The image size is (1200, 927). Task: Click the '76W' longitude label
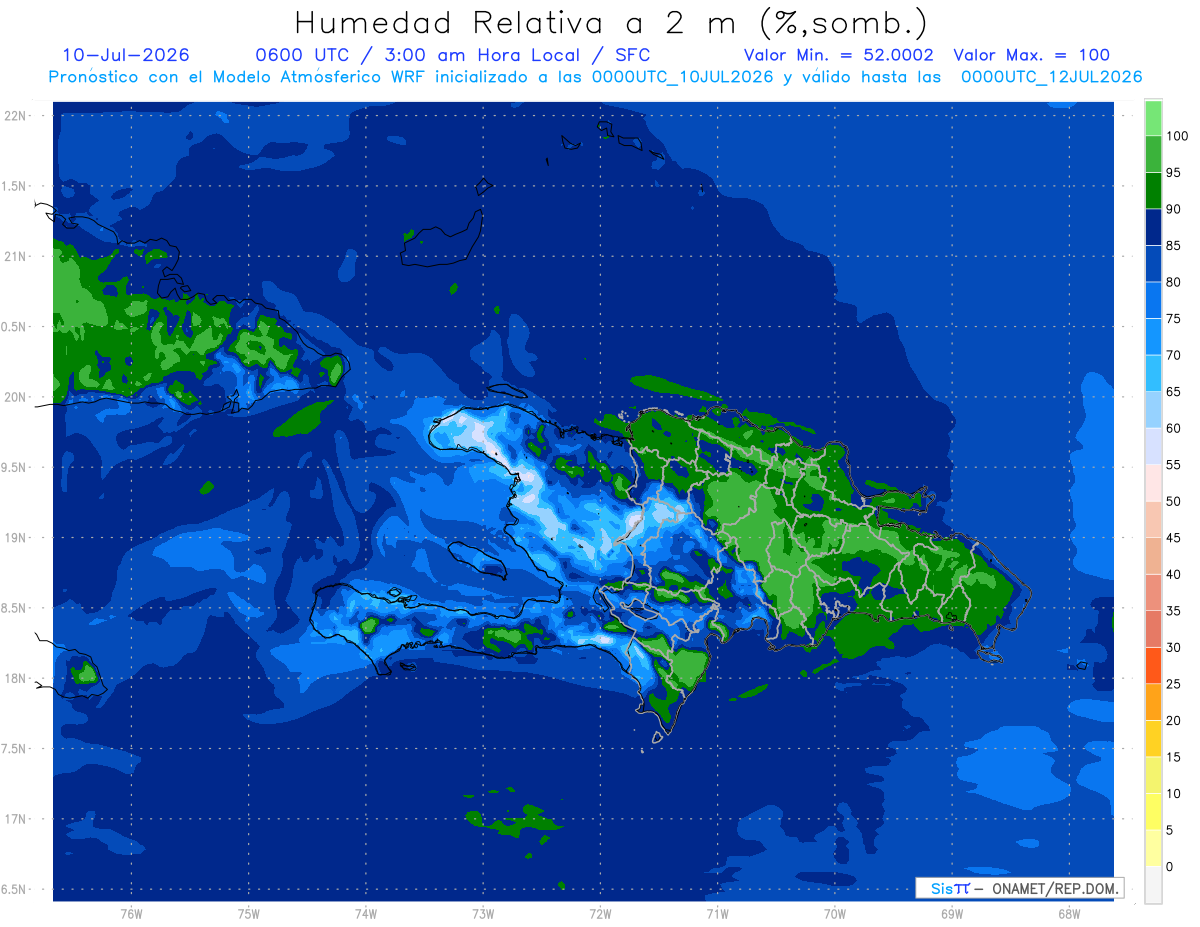point(131,914)
